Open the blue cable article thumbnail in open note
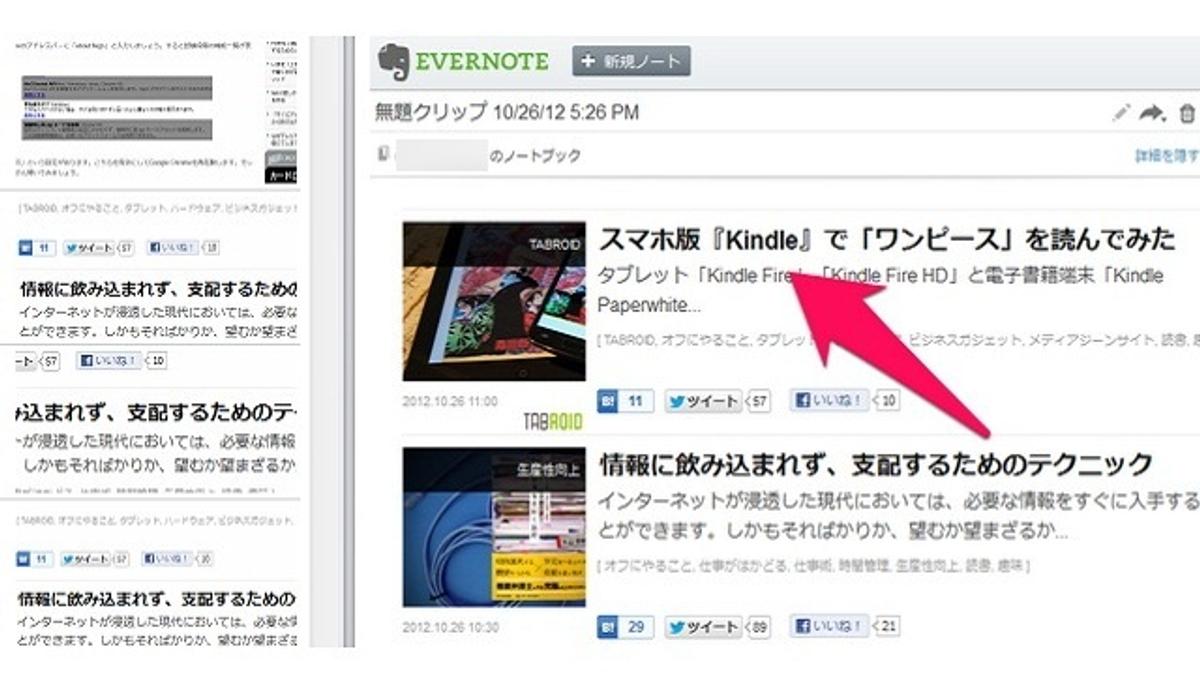The width and height of the screenshot is (1200, 675). 494,527
